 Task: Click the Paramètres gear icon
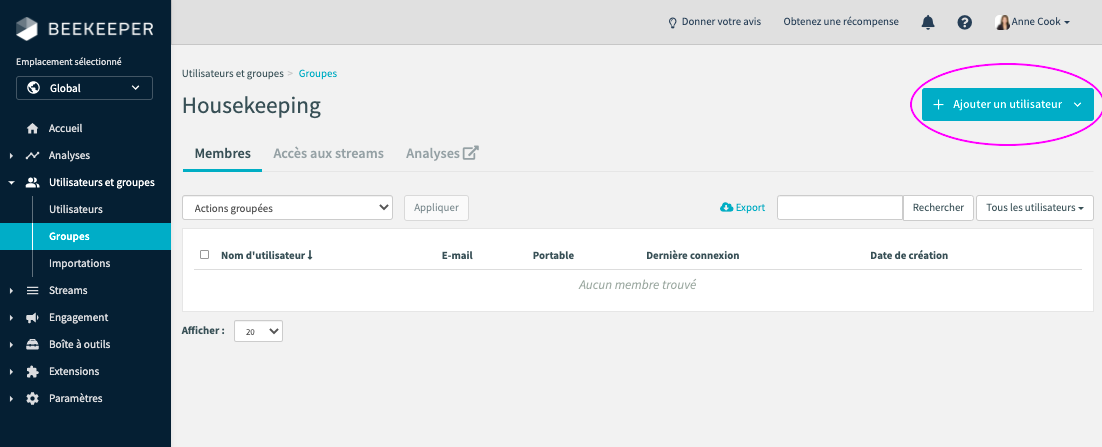pyautogui.click(x=32, y=399)
